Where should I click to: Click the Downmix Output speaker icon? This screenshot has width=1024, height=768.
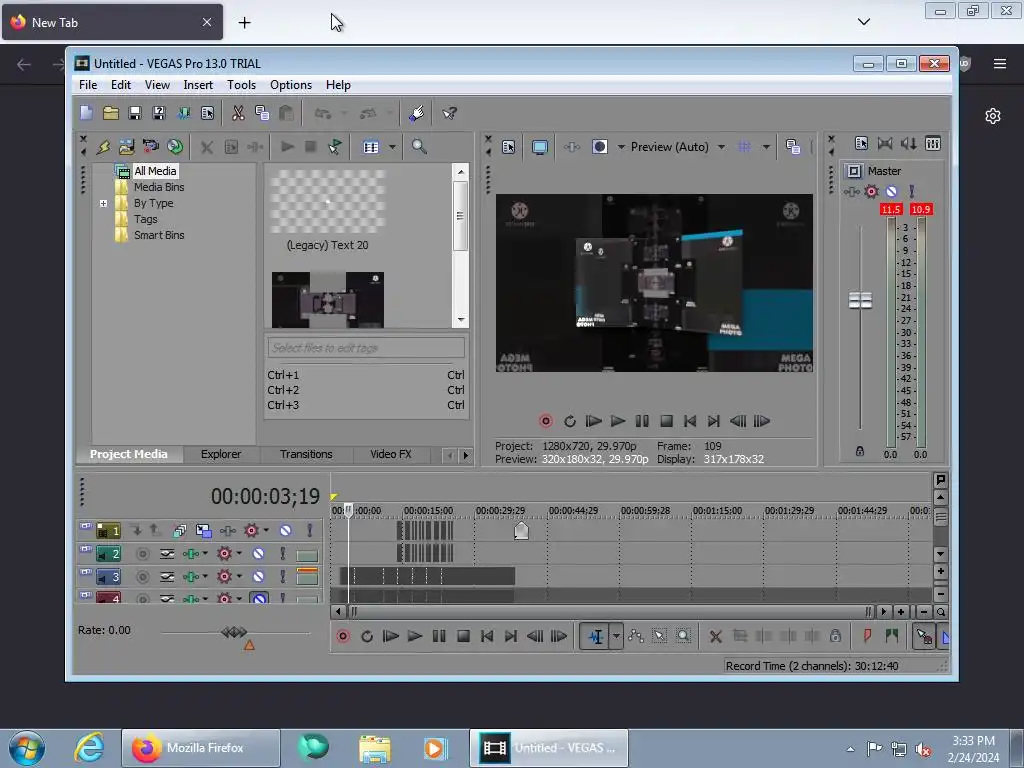[x=908, y=144]
